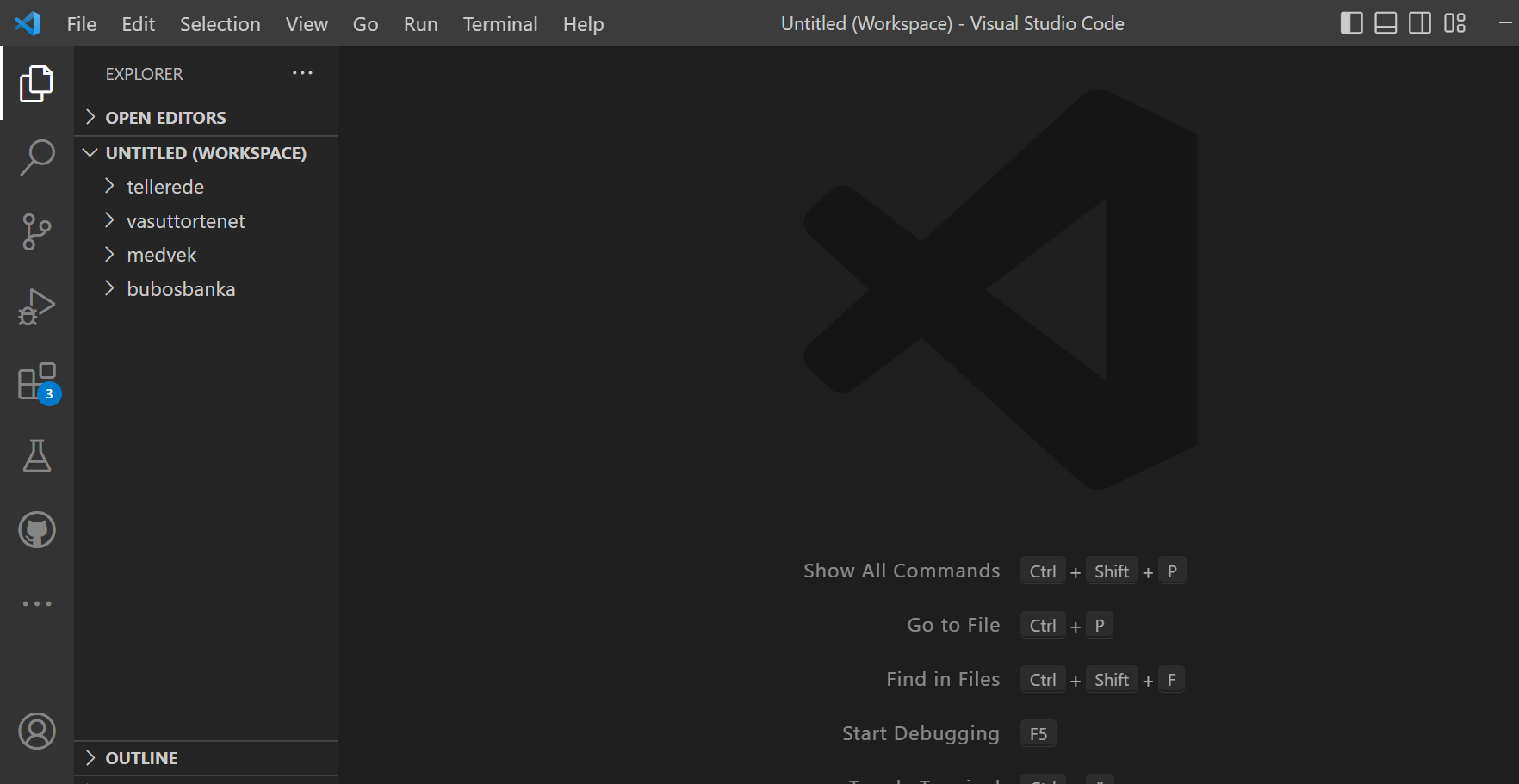
Task: Open the Search view
Action: coord(37,158)
